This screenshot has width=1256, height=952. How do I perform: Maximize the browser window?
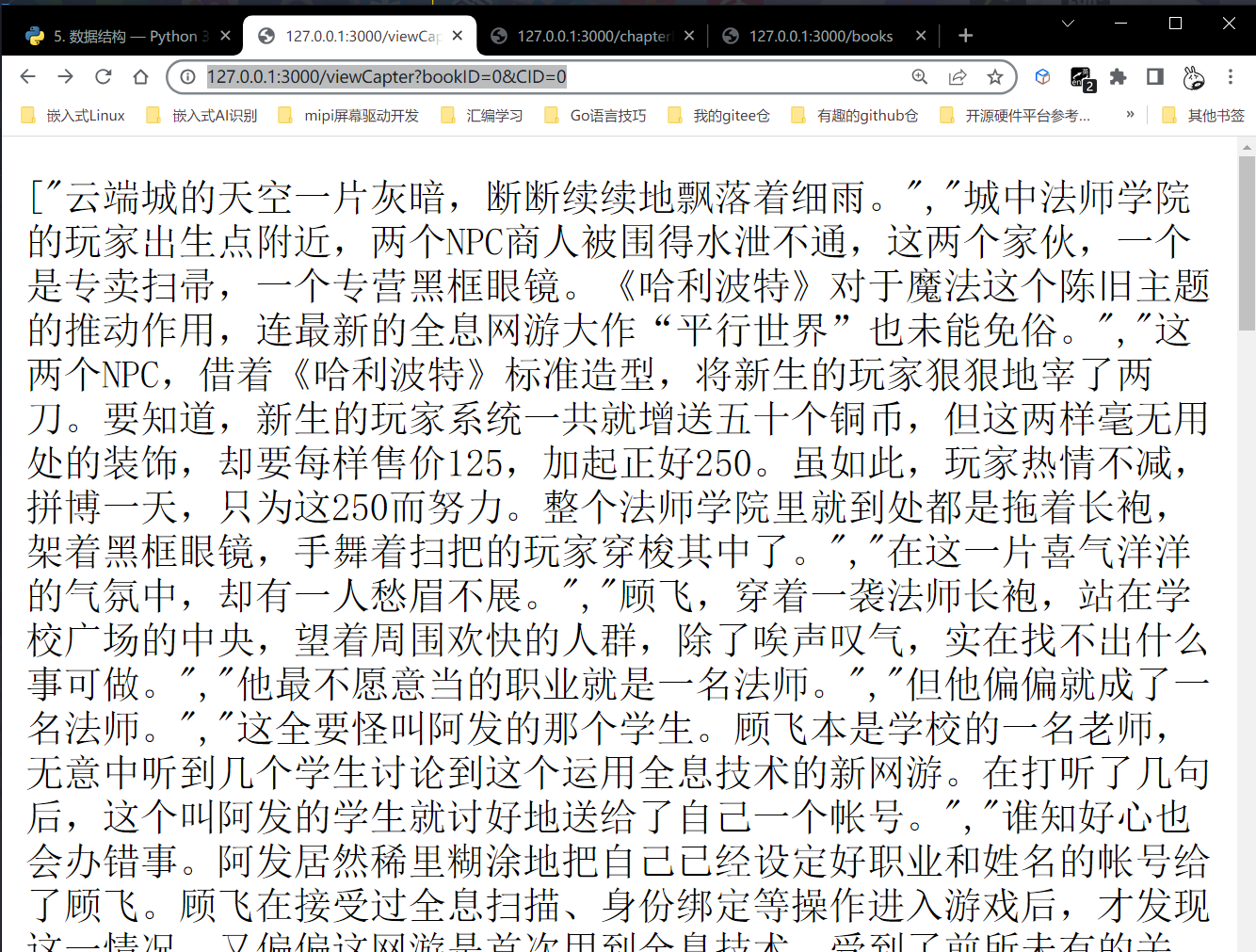pyautogui.click(x=1175, y=23)
